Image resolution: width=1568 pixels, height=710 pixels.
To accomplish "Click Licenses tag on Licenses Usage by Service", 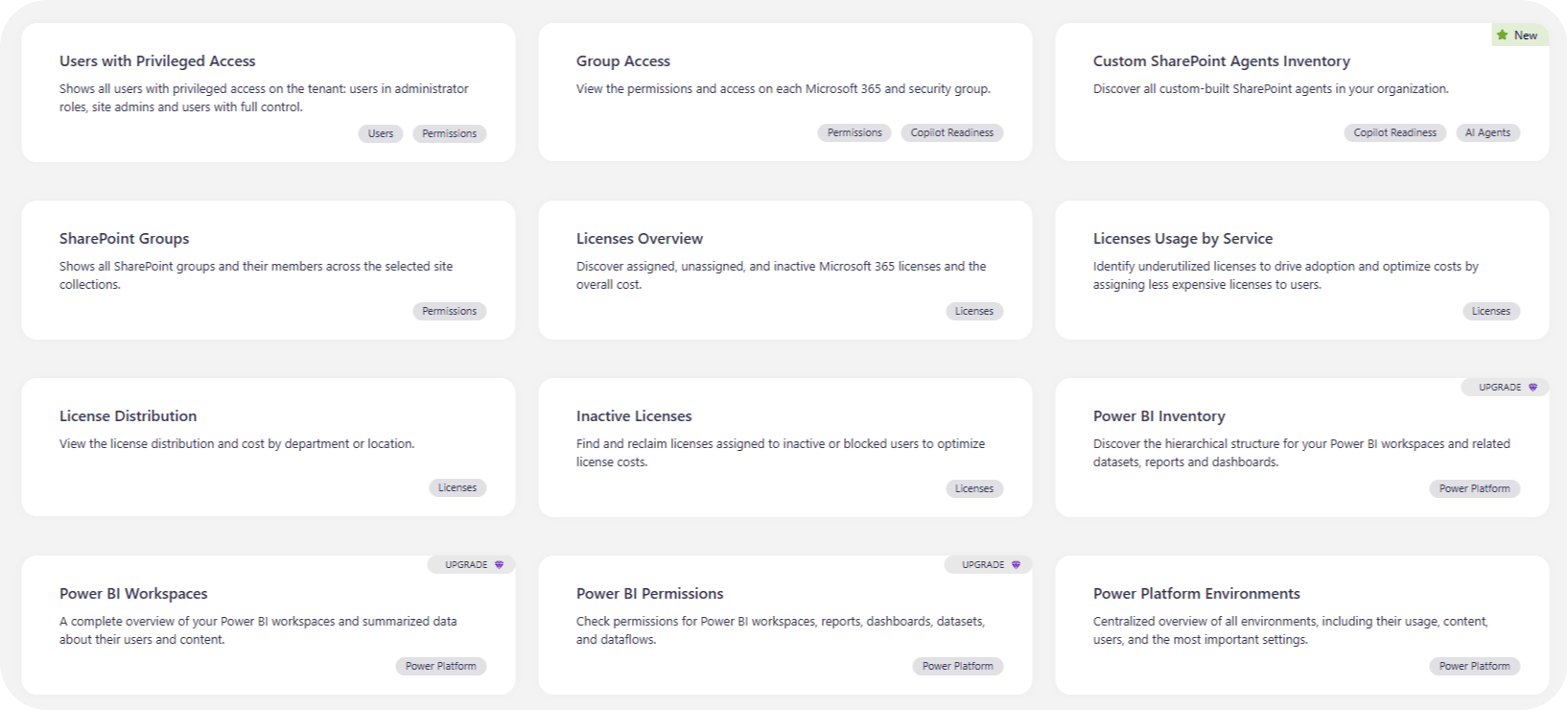I will (1491, 311).
